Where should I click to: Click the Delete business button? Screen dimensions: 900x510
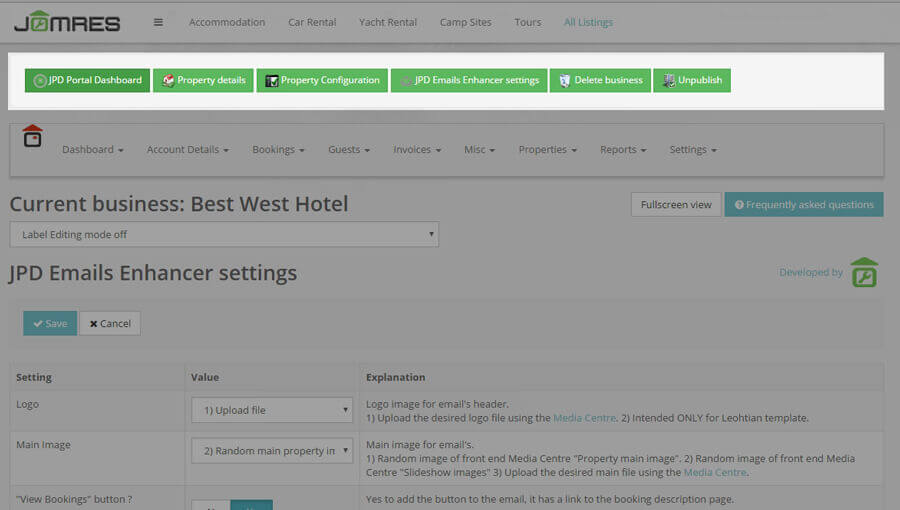pyautogui.click(x=600, y=80)
